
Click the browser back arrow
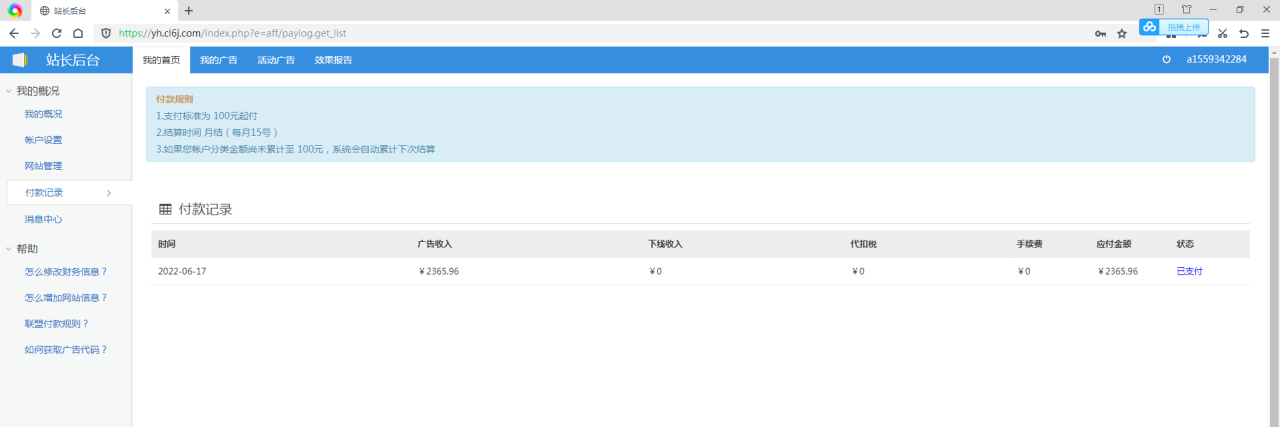click(14, 33)
